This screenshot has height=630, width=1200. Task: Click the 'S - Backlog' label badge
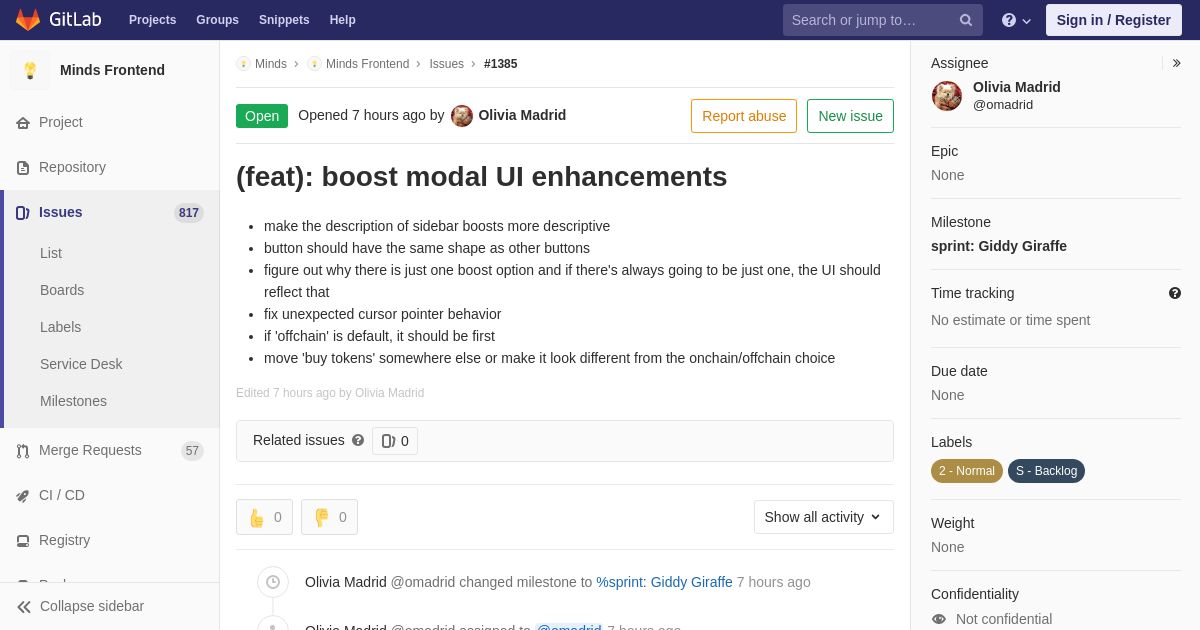coord(1046,471)
